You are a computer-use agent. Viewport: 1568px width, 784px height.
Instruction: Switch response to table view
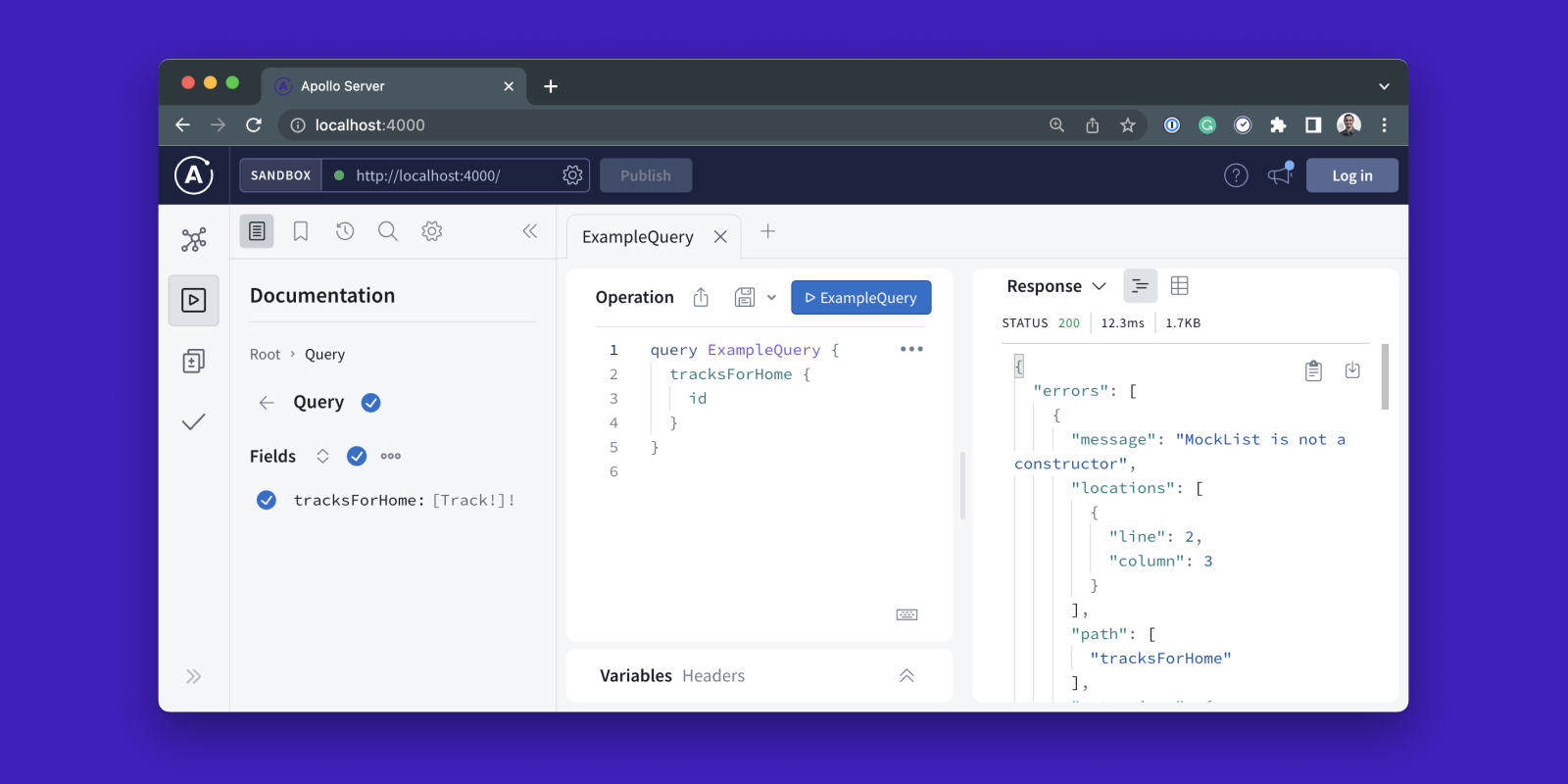click(1180, 286)
